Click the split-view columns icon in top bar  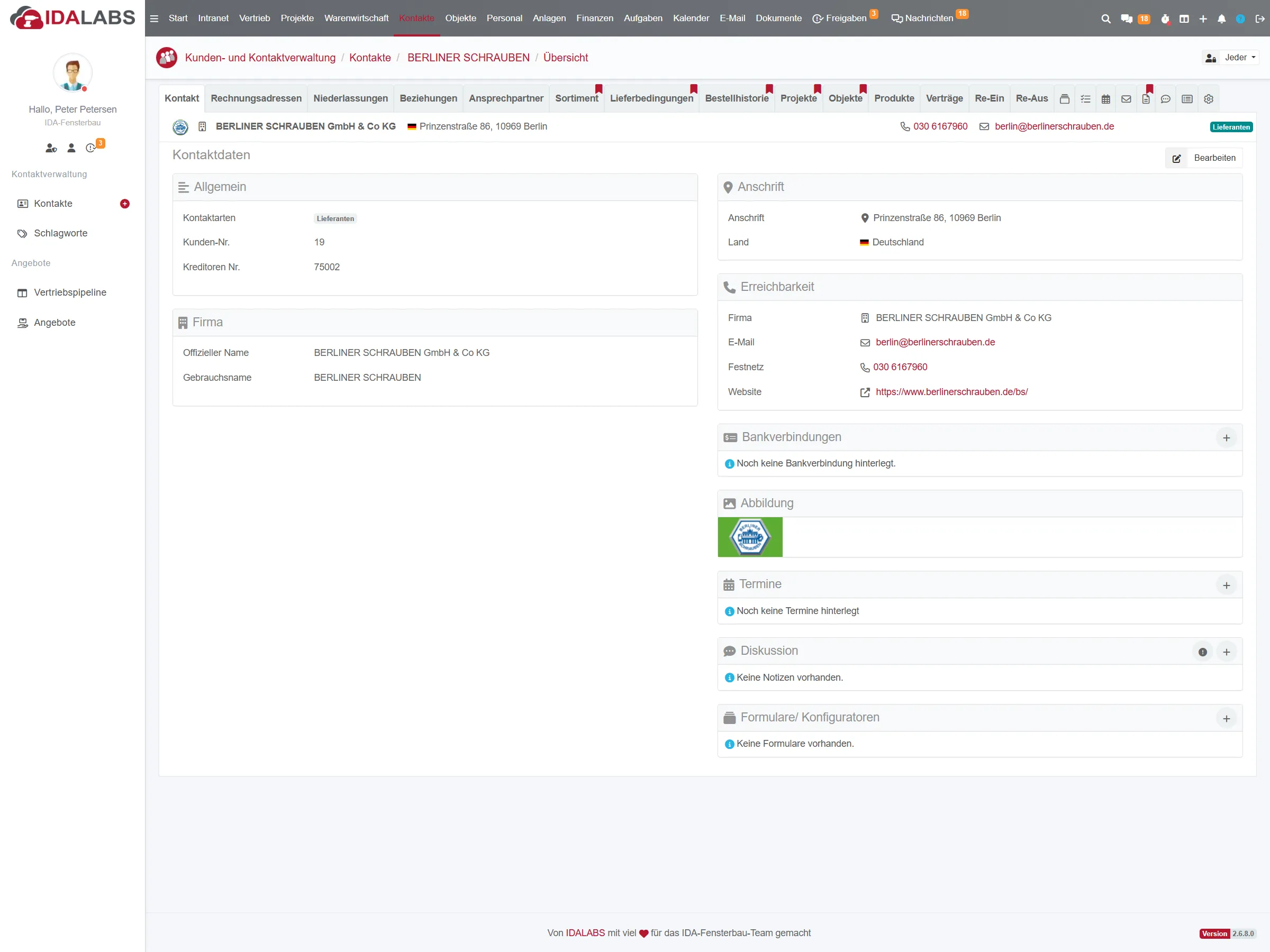click(x=1184, y=19)
